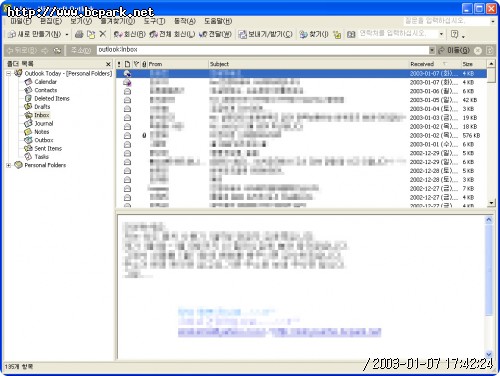Select the message dated 2003-01-06
The width and height of the screenshot is (500, 376).
(x=301, y=91)
